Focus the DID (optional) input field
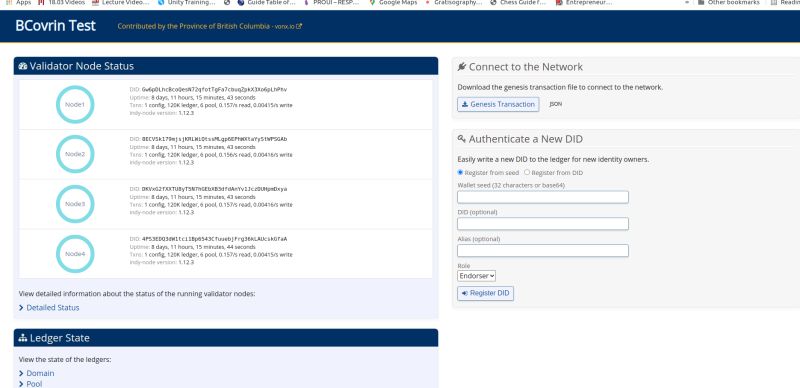This screenshot has height=388, width=800. click(543, 224)
